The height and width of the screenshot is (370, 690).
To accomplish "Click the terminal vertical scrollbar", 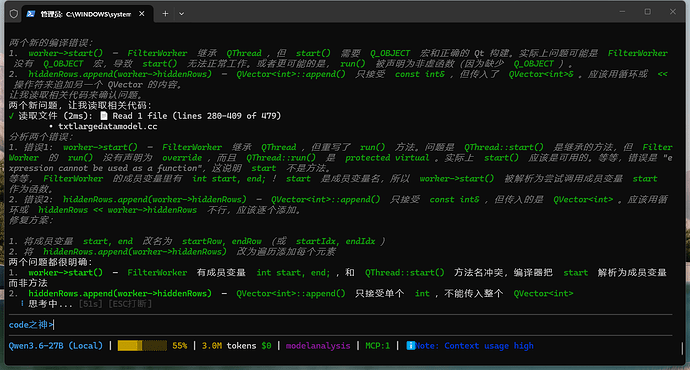I will 682,349.
